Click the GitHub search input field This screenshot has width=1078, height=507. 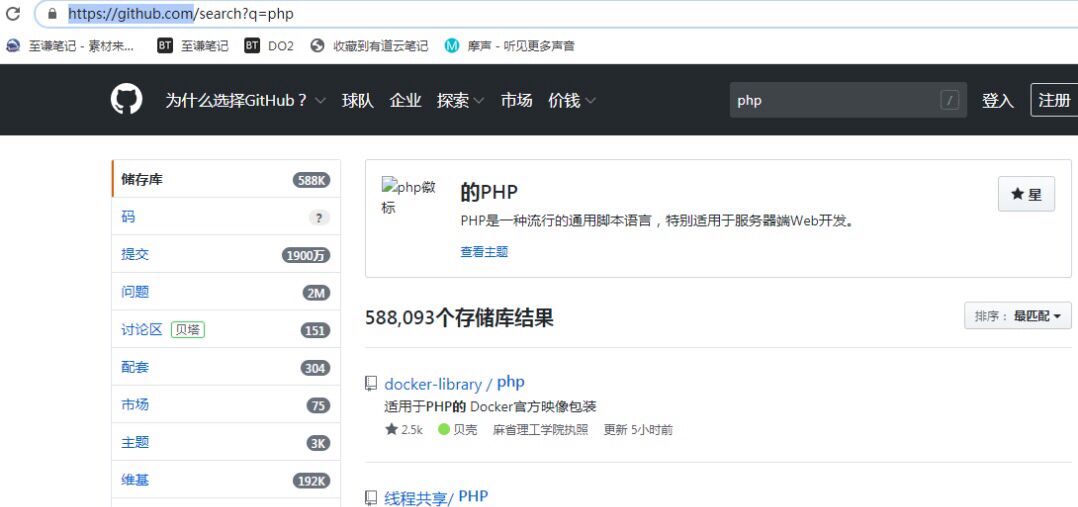pyautogui.click(x=848, y=100)
